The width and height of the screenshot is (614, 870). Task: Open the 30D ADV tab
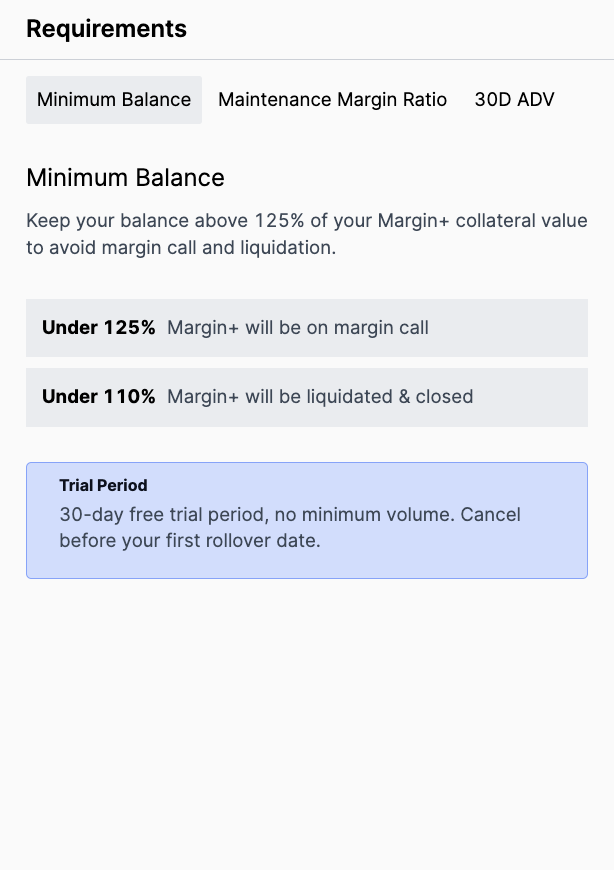click(514, 100)
